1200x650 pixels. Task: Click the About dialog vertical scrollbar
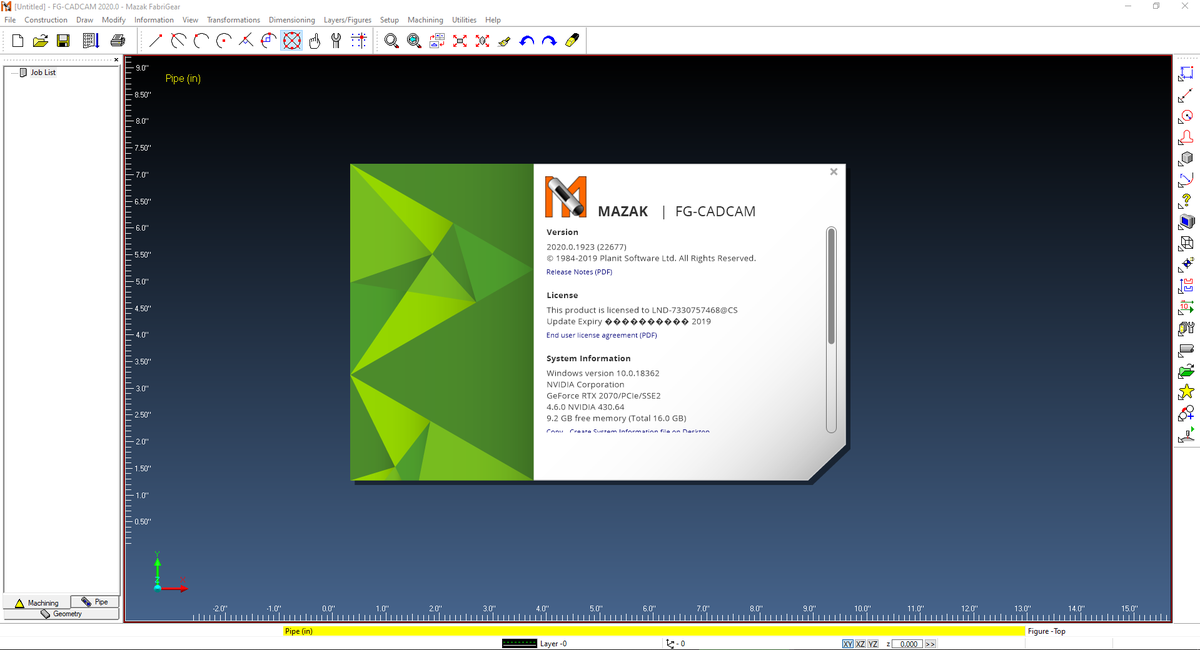pyautogui.click(x=830, y=330)
